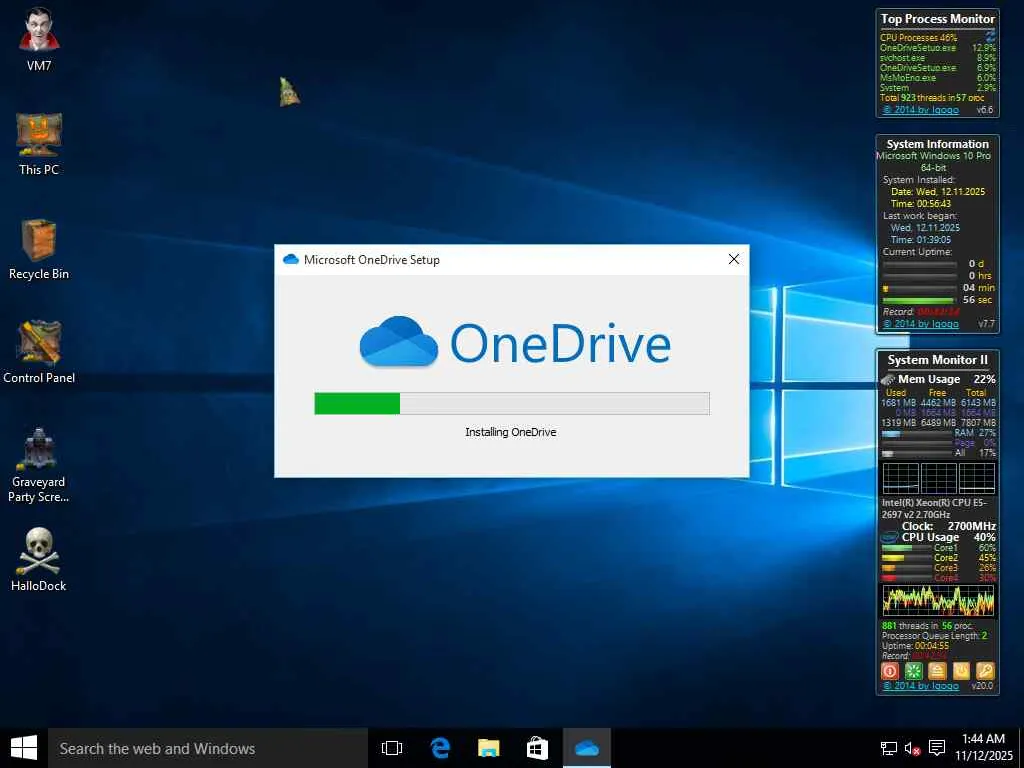
Task: Open the VM7 desktop icon
Action: click(x=39, y=39)
